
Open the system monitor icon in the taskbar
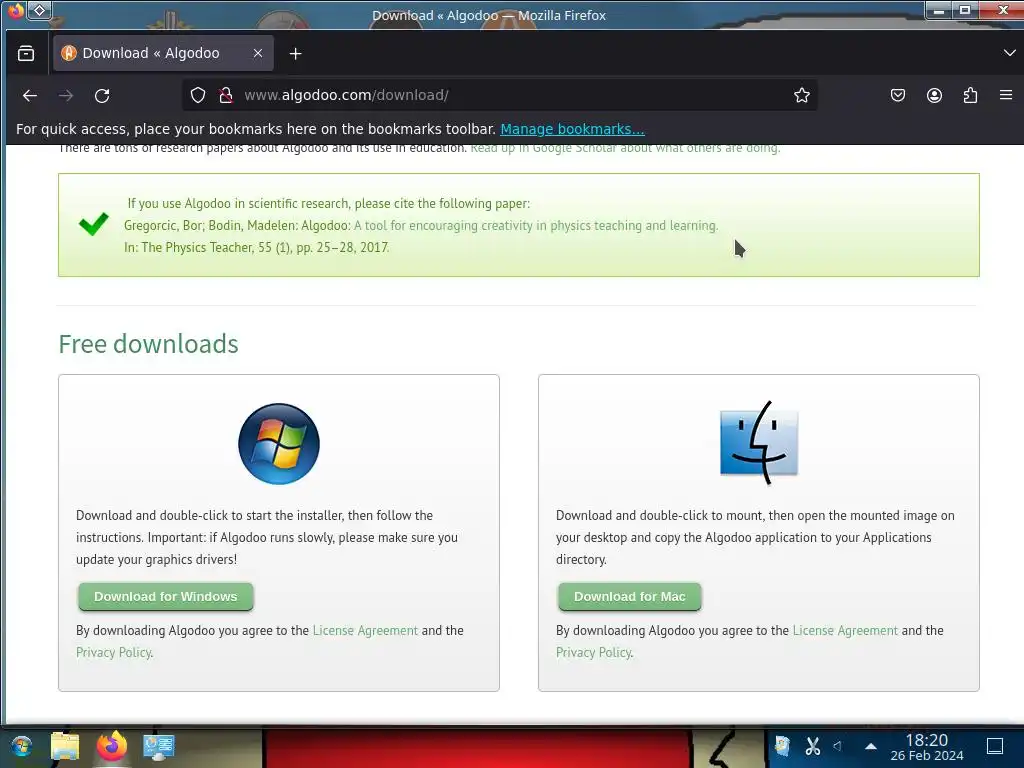(x=159, y=747)
